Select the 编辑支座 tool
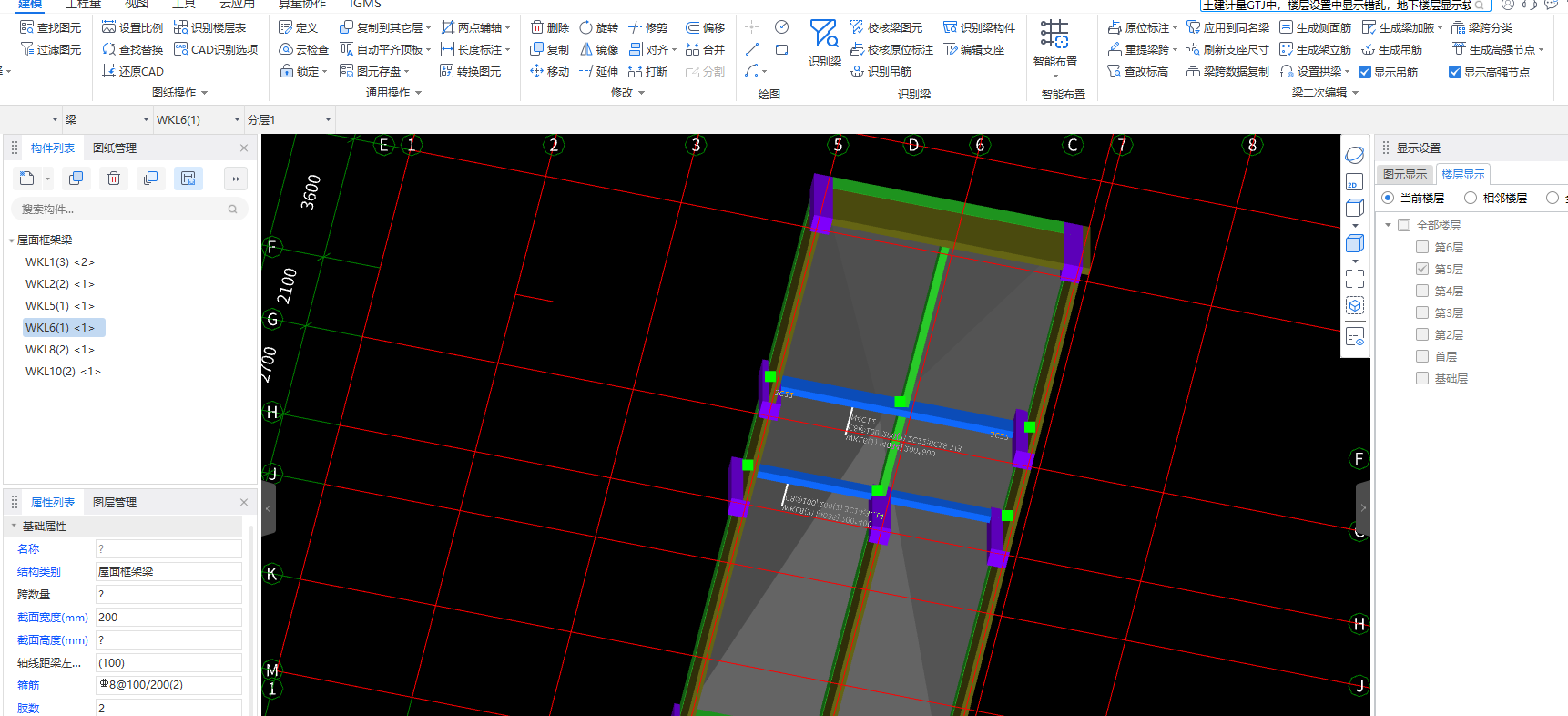 [974, 49]
